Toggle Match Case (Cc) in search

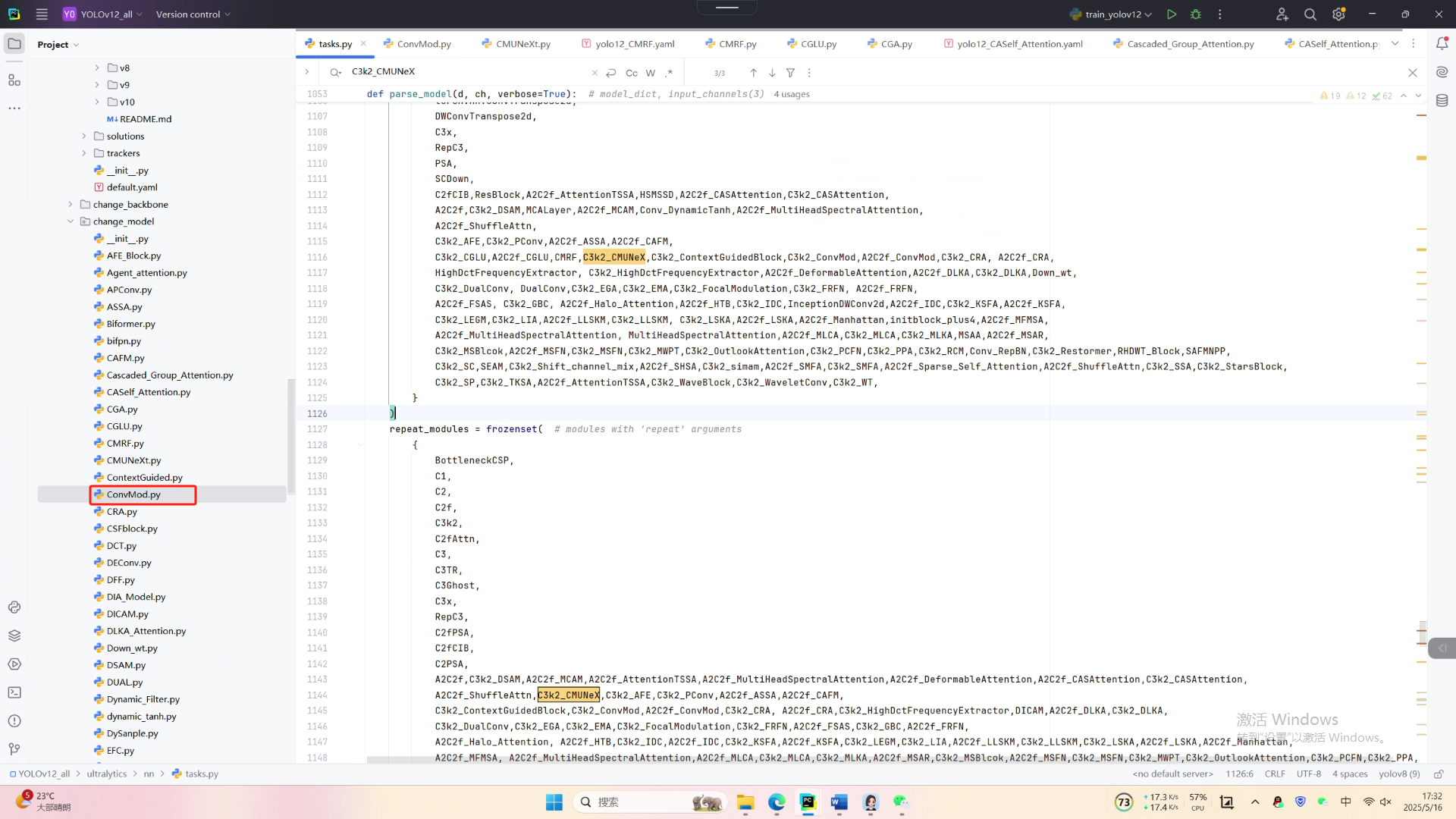(x=632, y=73)
